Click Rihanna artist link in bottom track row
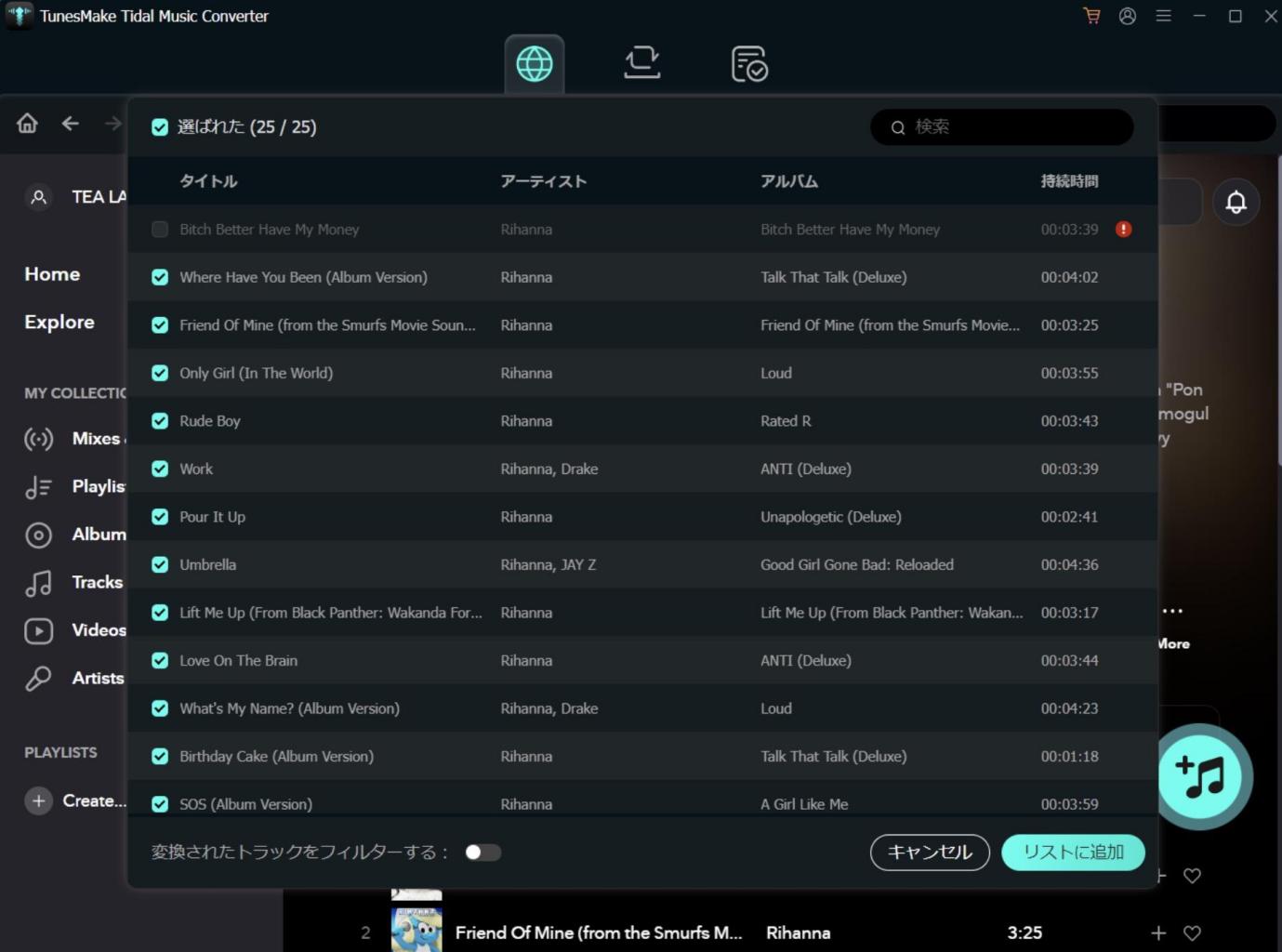The width and height of the screenshot is (1282, 952). 799,932
